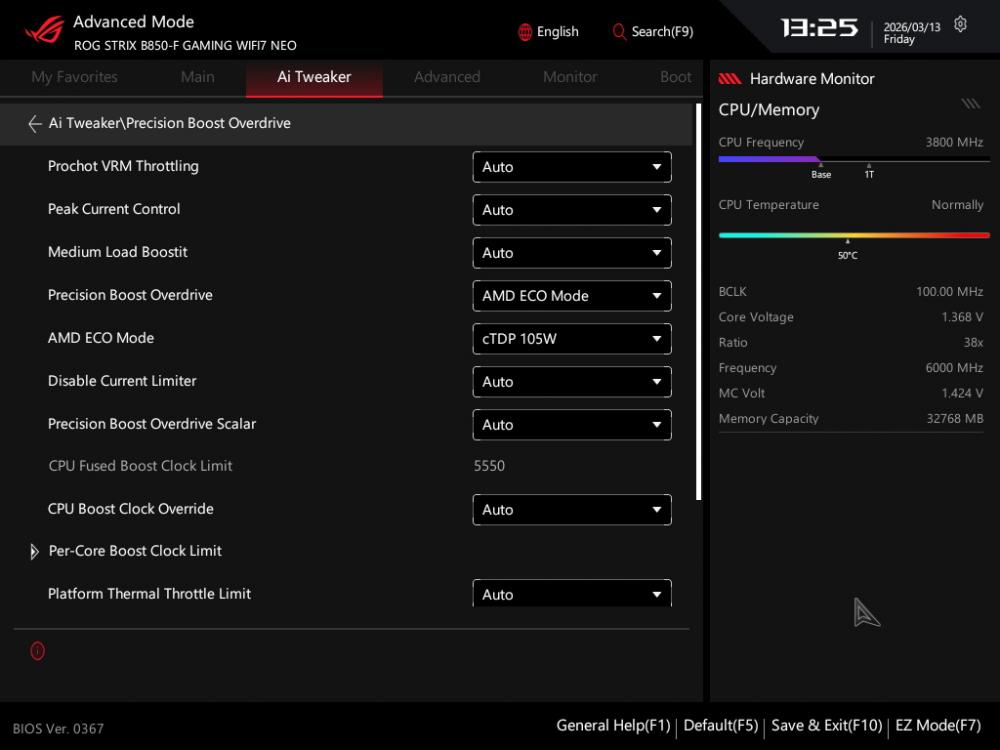Switch to EZ Mode(F7)

coord(938,726)
